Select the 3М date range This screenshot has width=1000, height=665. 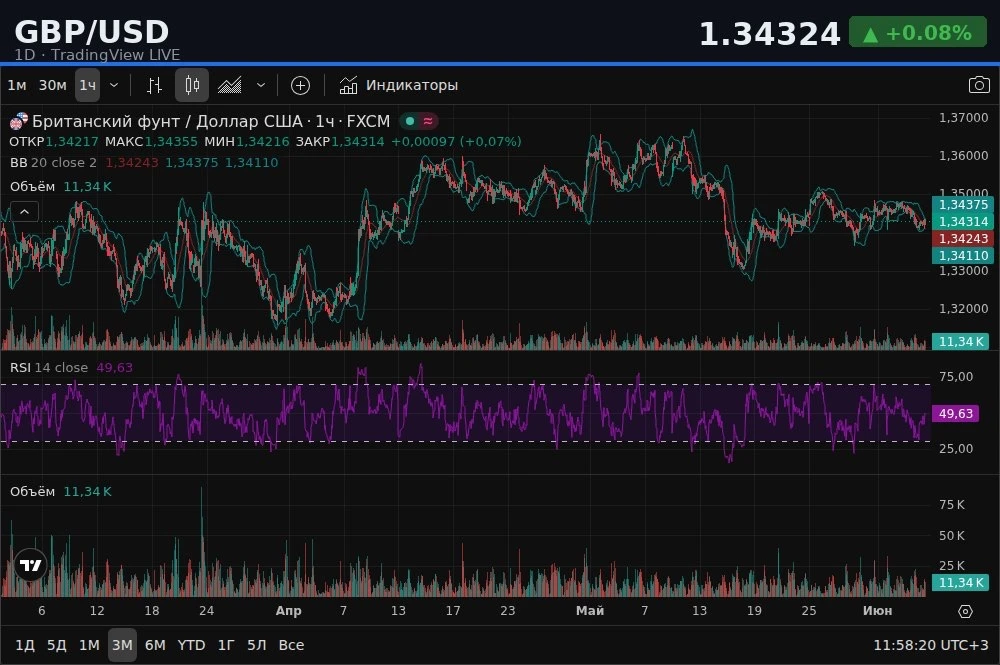tap(122, 645)
